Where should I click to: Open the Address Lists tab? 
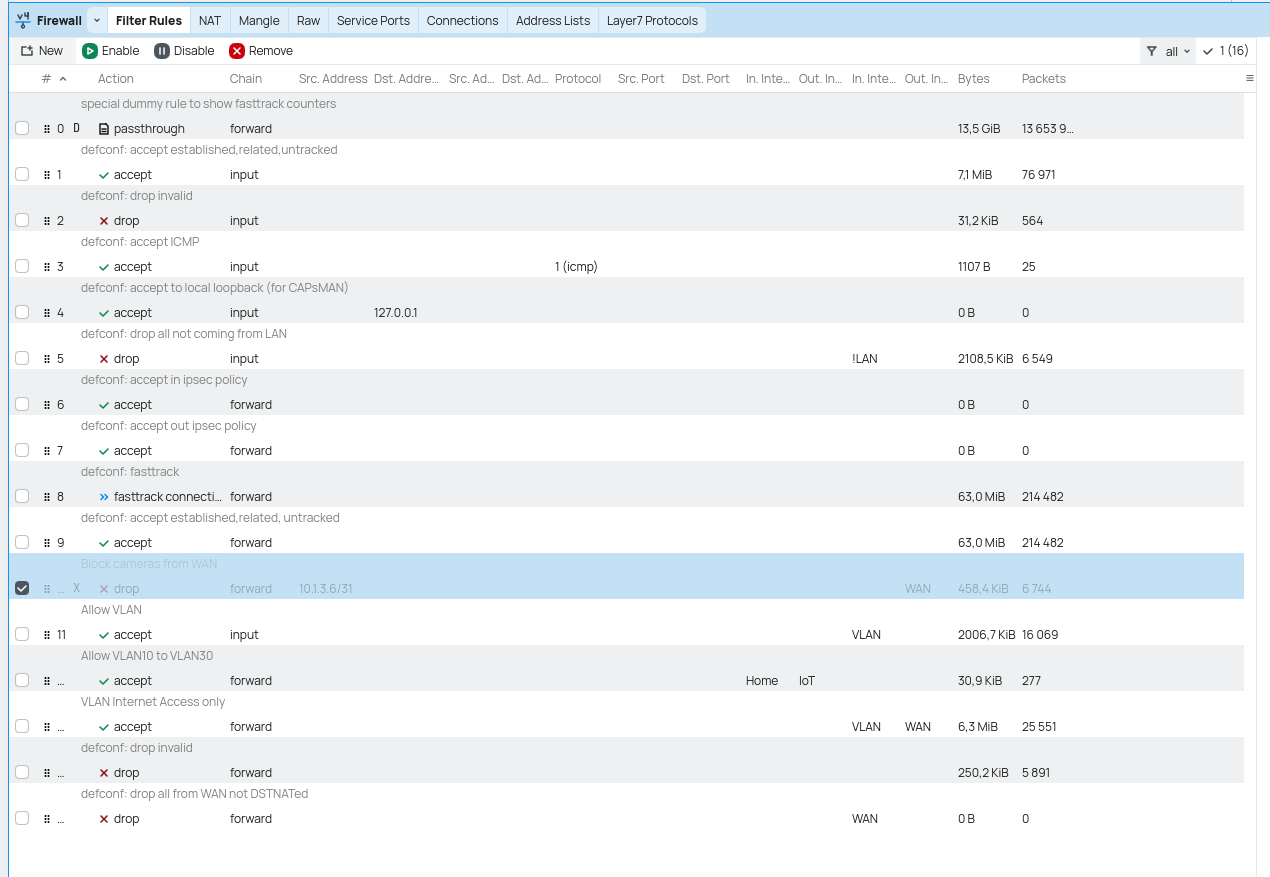[x=552, y=19]
